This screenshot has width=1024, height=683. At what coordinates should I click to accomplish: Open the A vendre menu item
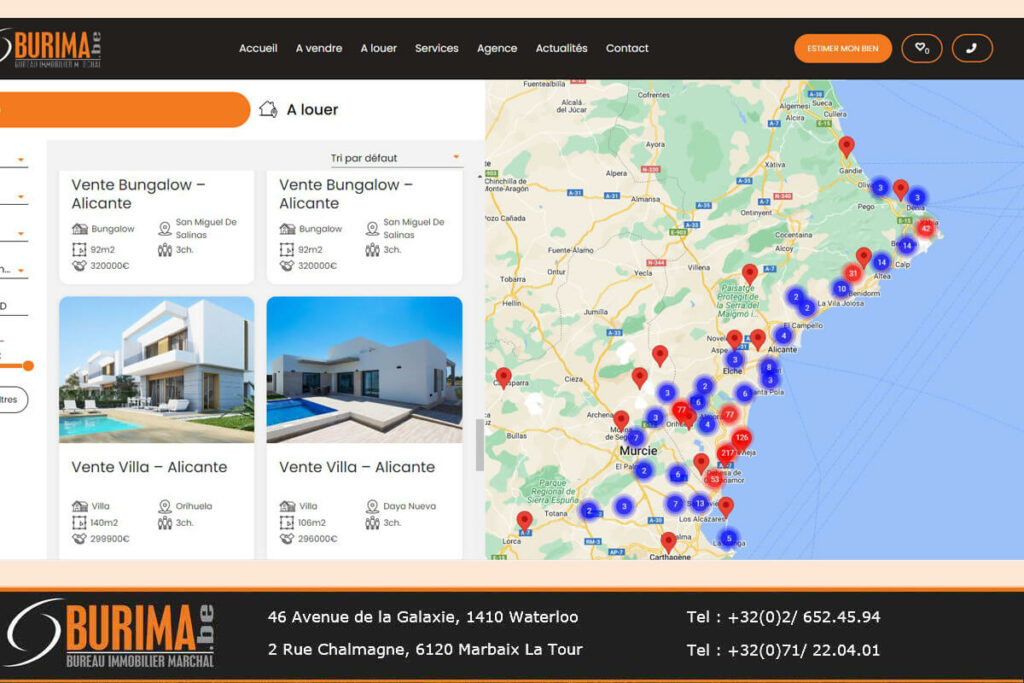tap(319, 48)
